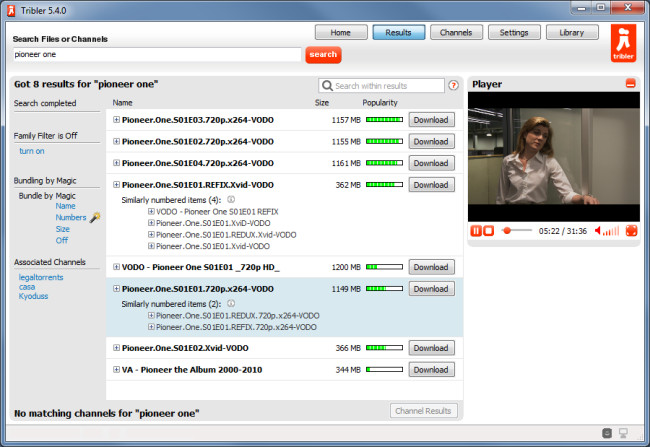Adjust the player volume bars
The width and height of the screenshot is (650, 447).
click(x=611, y=231)
